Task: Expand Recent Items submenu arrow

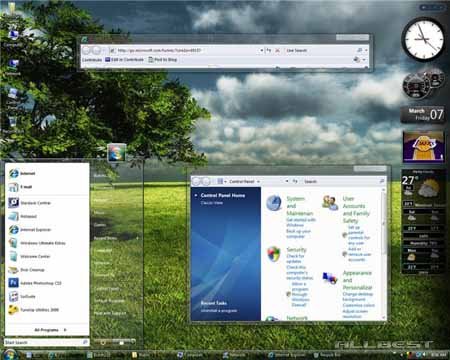Action: tap(137, 238)
